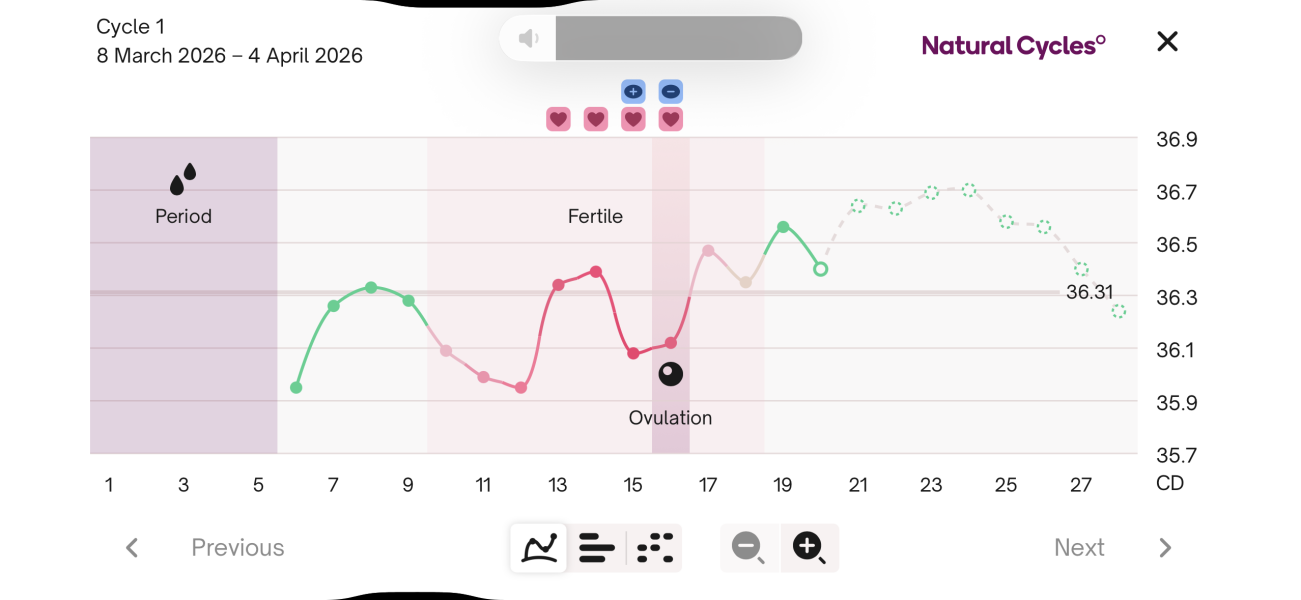Switch to the scatter dot view icon
Screen dimensions: 1301x600
click(656, 548)
